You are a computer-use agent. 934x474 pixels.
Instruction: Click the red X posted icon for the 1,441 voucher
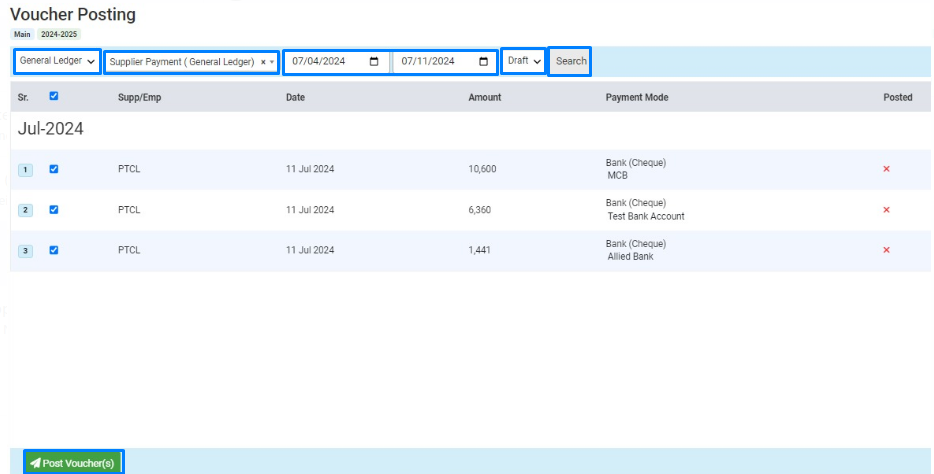[x=886, y=250]
